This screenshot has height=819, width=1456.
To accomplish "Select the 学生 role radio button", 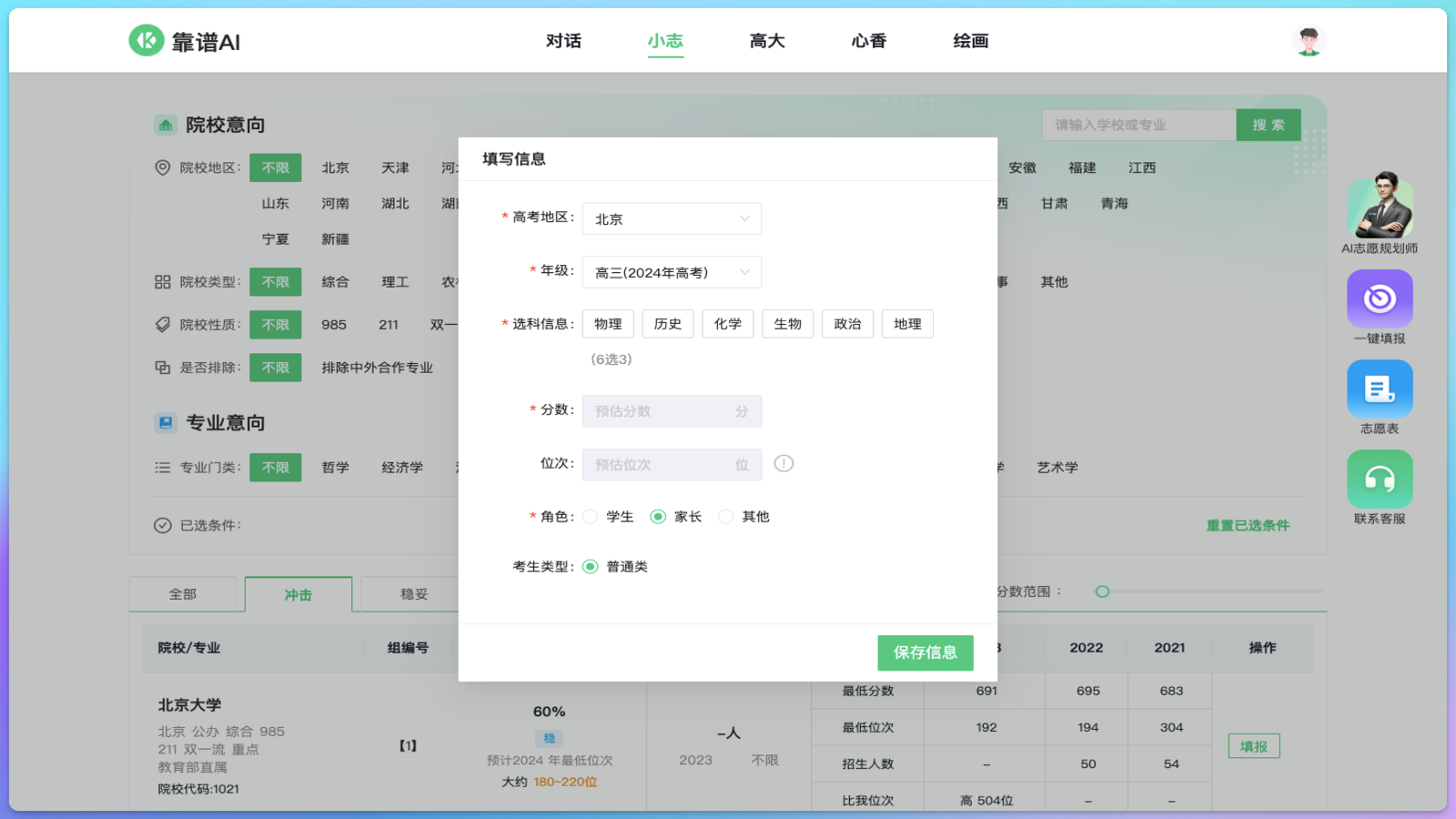I will 590,516.
